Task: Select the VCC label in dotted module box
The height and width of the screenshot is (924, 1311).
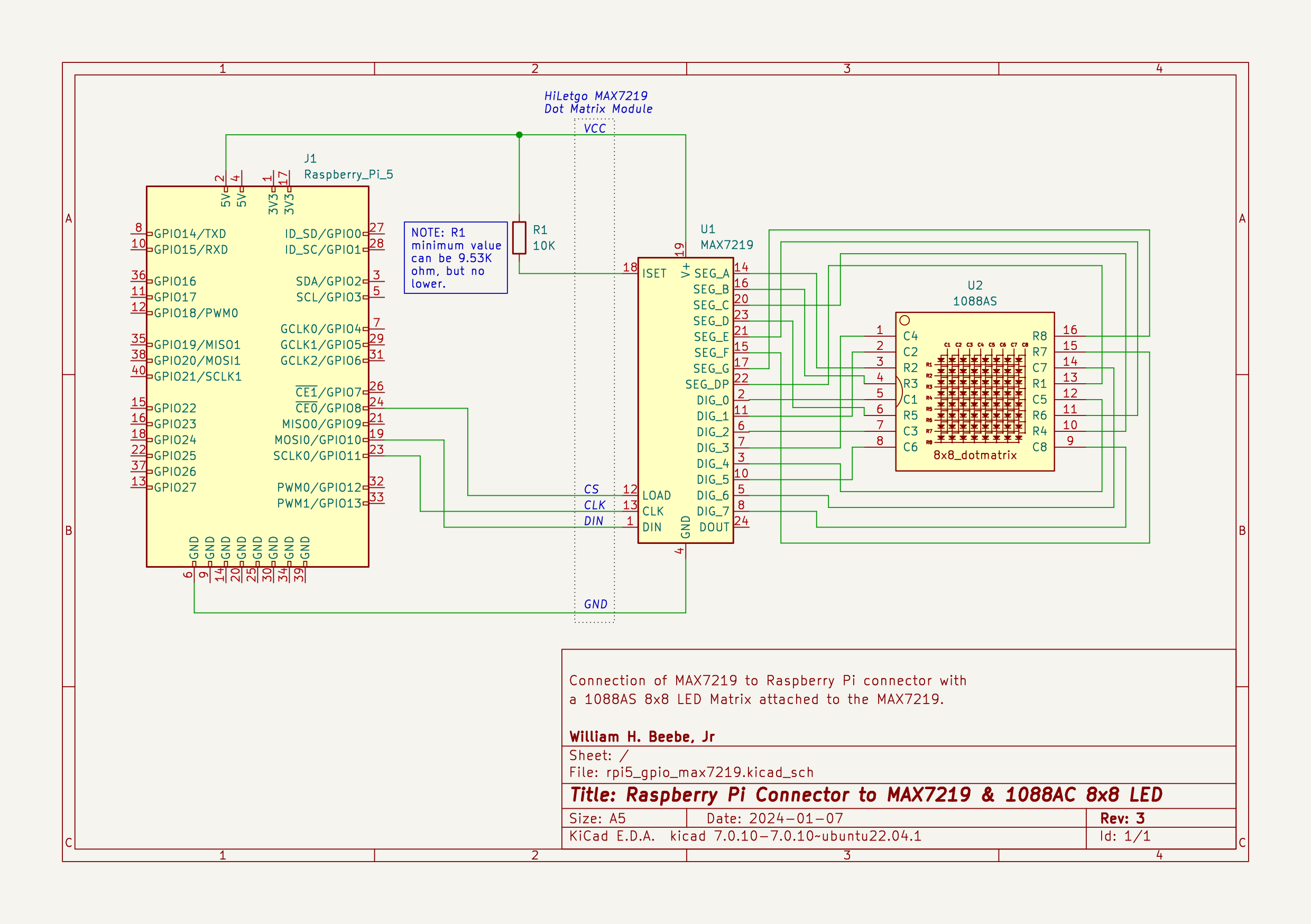Action: pos(594,128)
